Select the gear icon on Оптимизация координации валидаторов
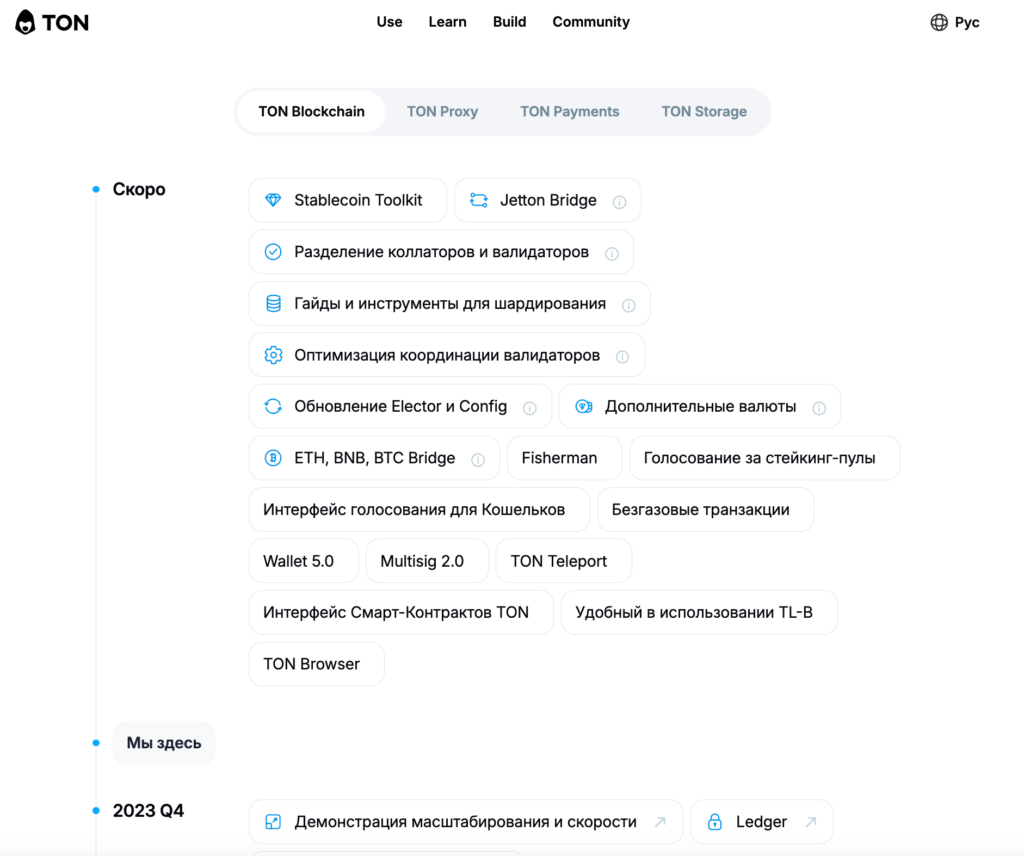 click(x=273, y=355)
